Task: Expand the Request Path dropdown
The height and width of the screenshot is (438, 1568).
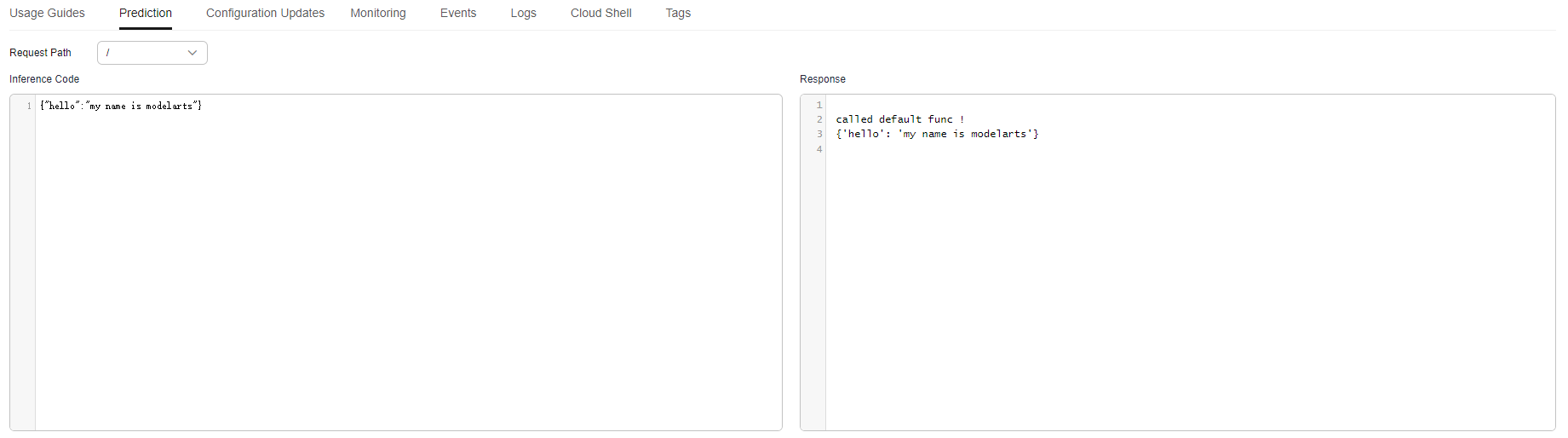Action: tap(152, 53)
